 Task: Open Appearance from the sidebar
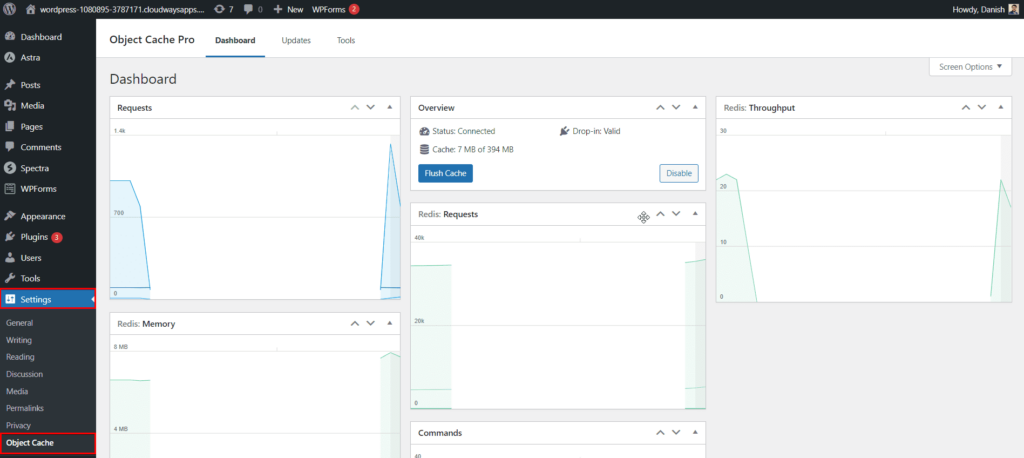tap(42, 216)
